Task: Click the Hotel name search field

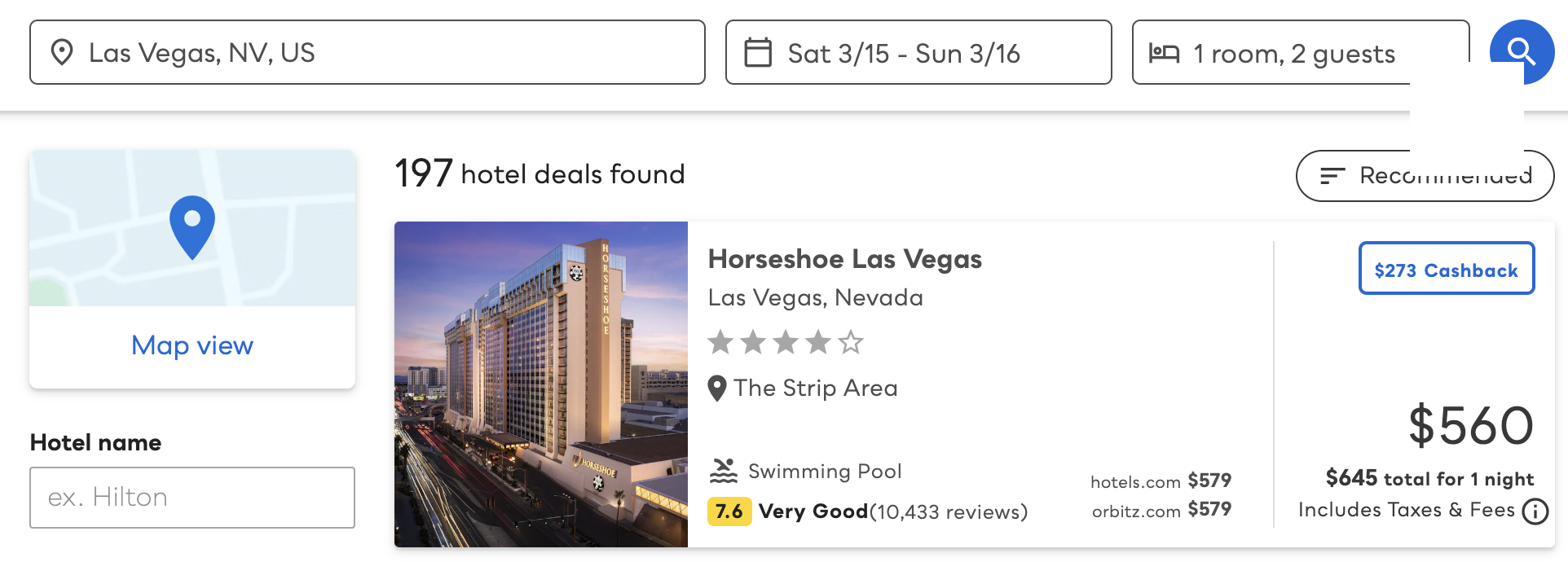Action: pyautogui.click(x=192, y=497)
